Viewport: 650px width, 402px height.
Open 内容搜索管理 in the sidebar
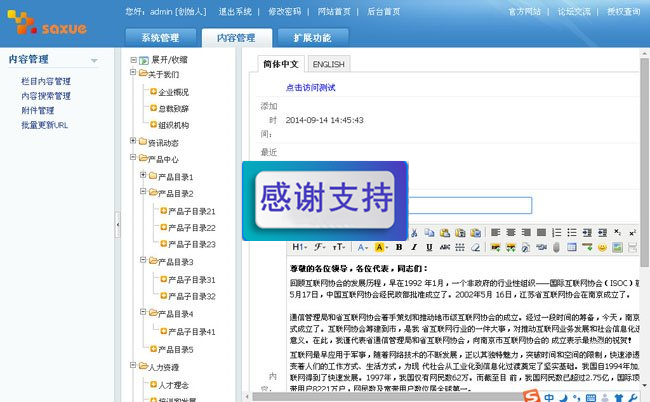pos(46,96)
